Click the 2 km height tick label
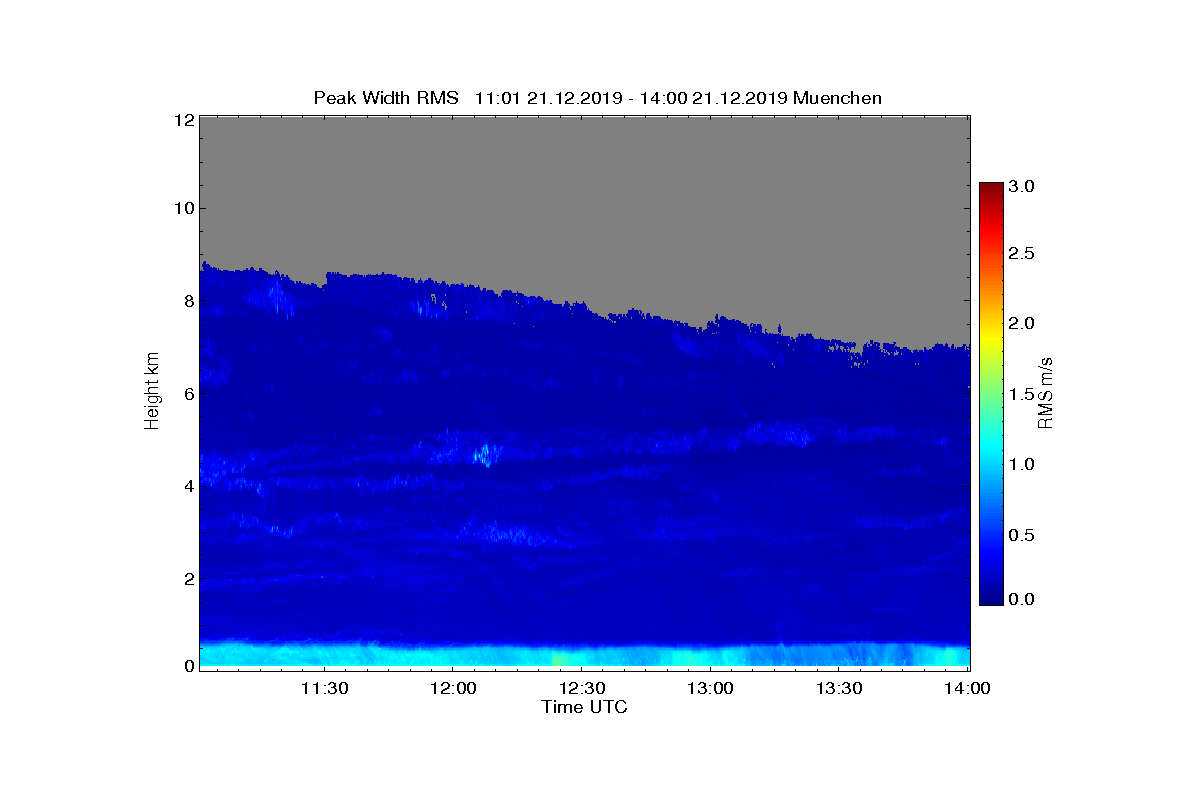Screen dimensions: 1200x800 tap(187, 578)
